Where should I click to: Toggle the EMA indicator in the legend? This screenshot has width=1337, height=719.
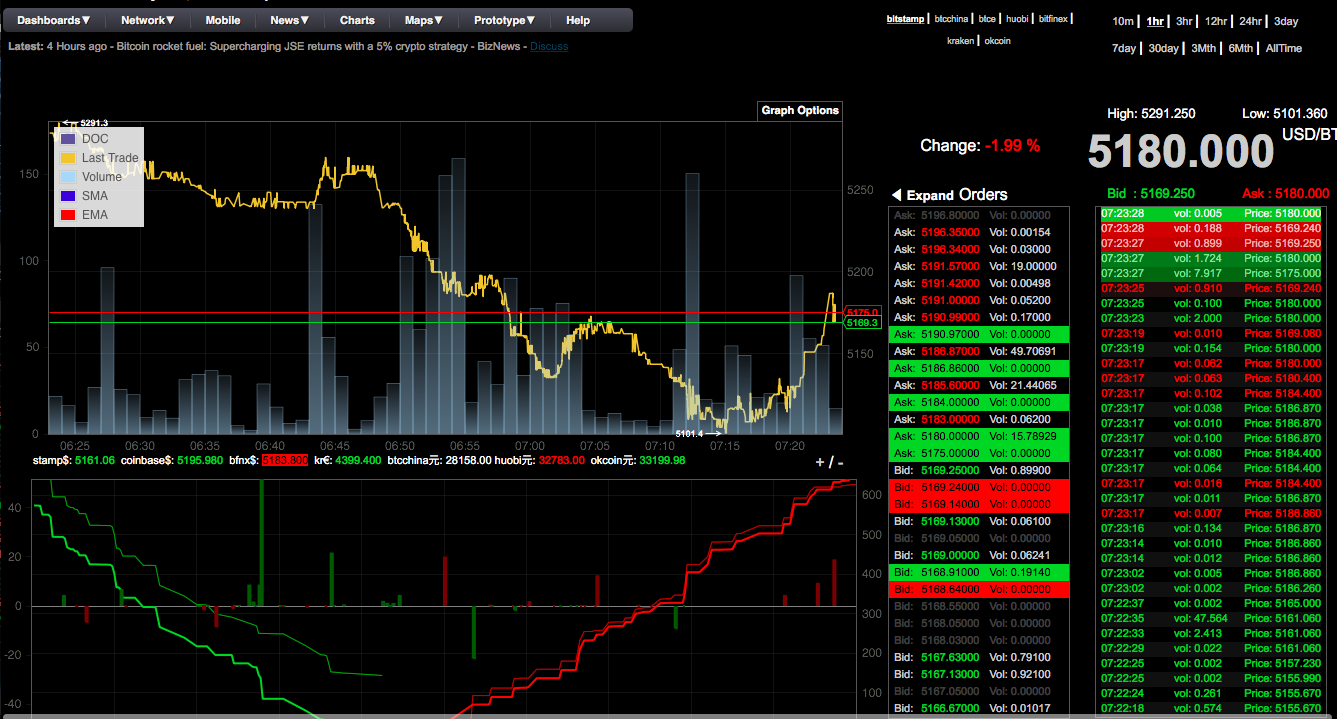pyautogui.click(x=94, y=215)
